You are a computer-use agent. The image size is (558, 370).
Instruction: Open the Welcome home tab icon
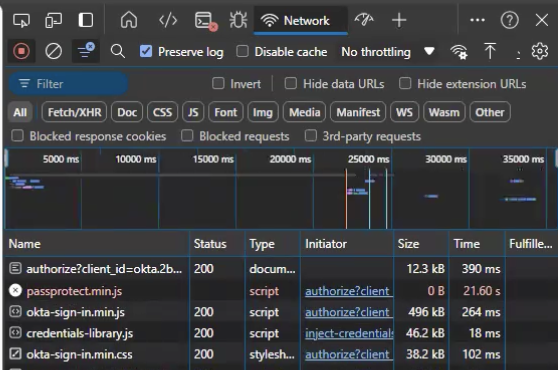point(129,20)
